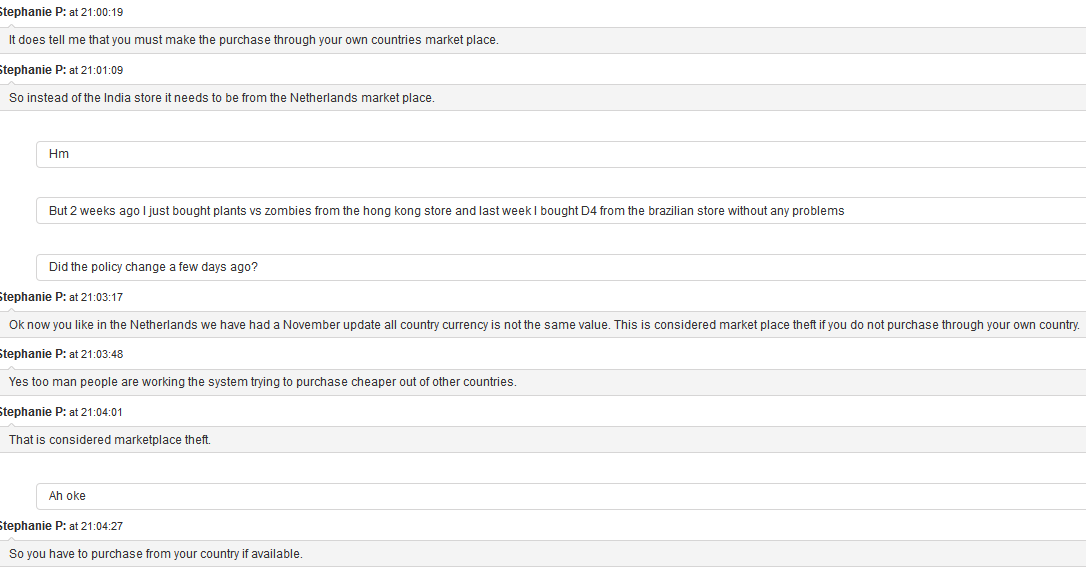The image size is (1086, 584).
Task: Click the 21:04:27 timestamp
Action: pyautogui.click(x=96, y=526)
